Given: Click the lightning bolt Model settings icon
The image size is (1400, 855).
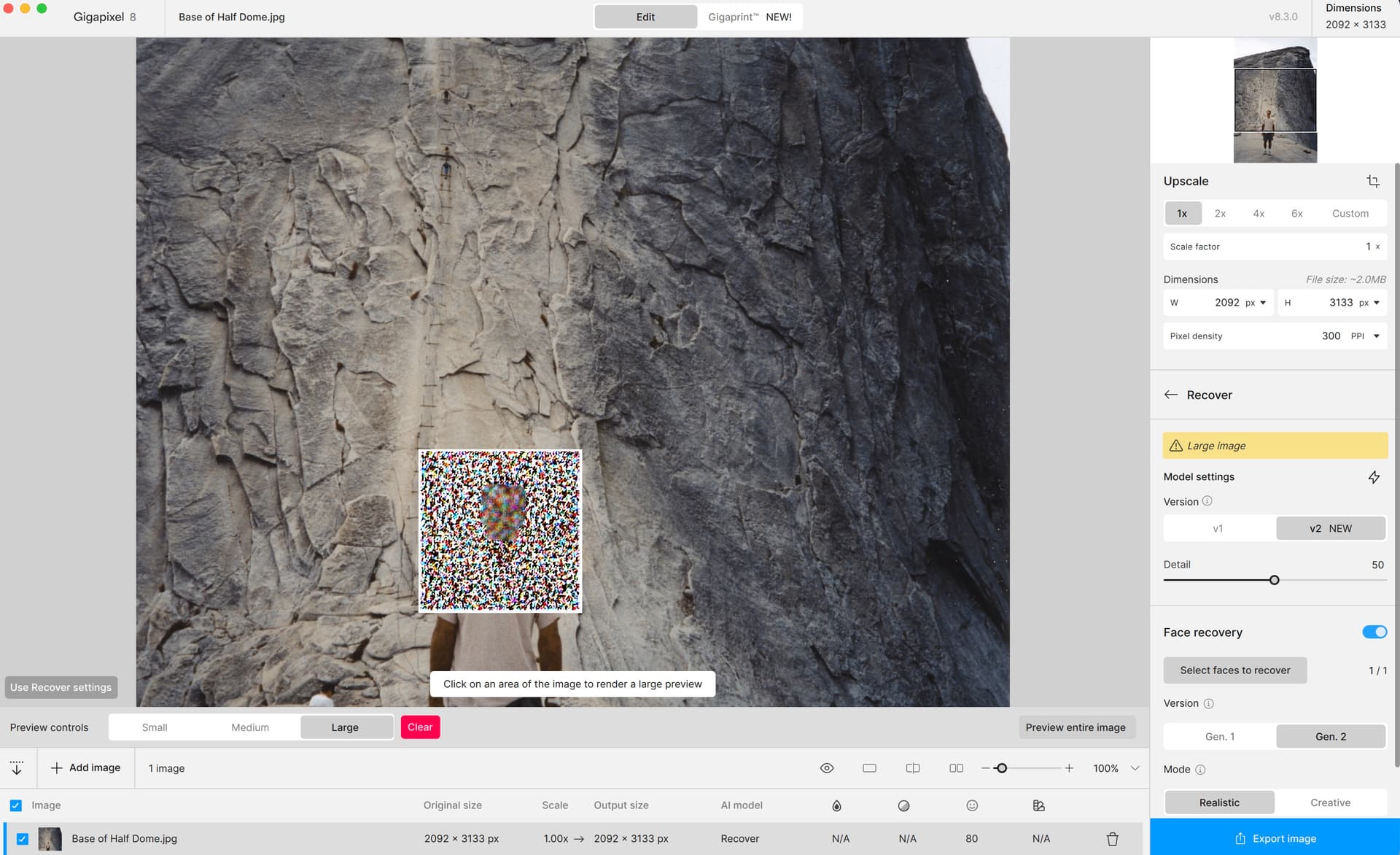Looking at the screenshot, I should (1374, 477).
